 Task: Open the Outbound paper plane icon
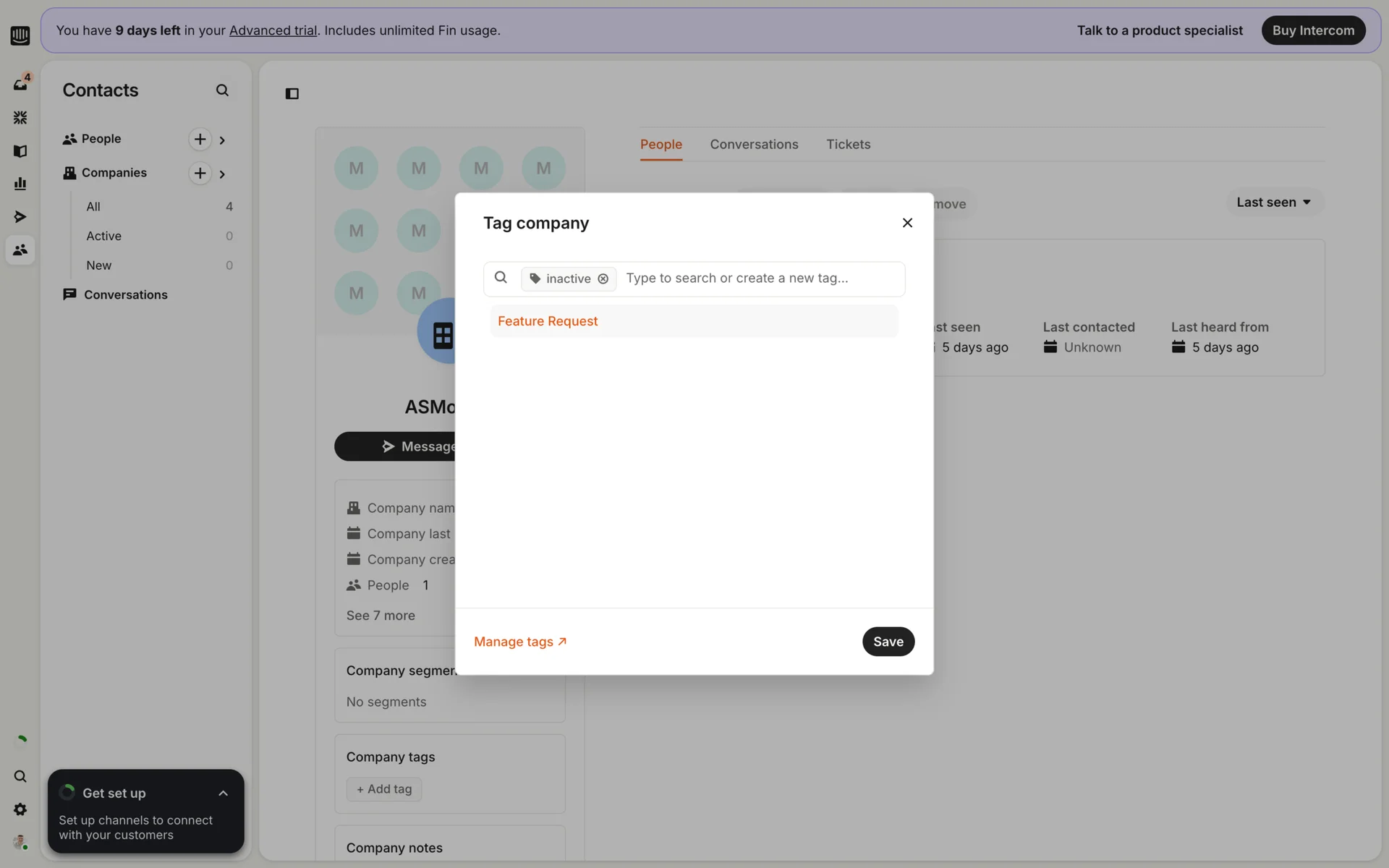pos(20,217)
